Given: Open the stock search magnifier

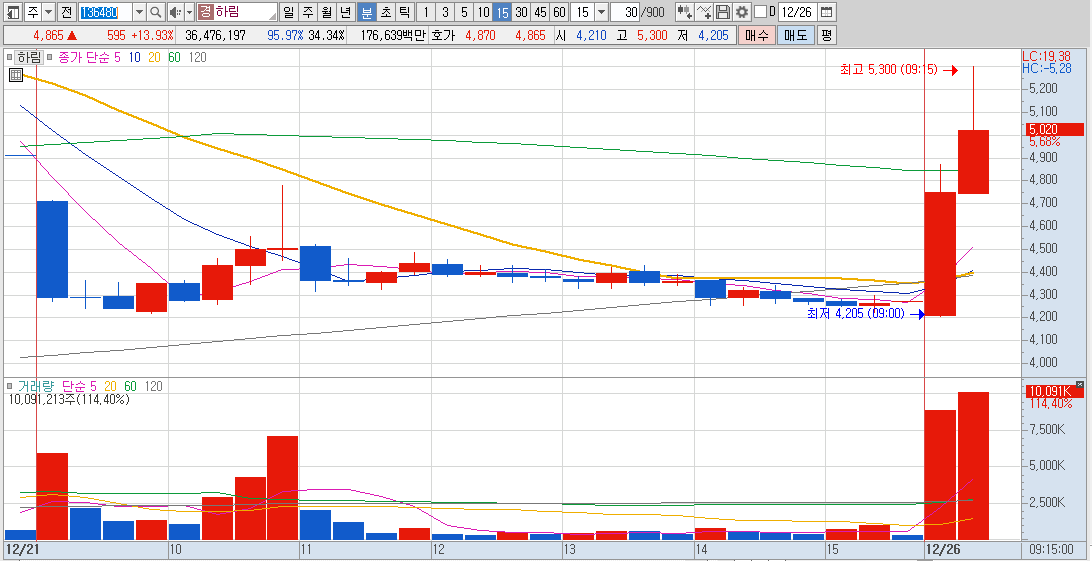Looking at the screenshot, I should point(156,12).
